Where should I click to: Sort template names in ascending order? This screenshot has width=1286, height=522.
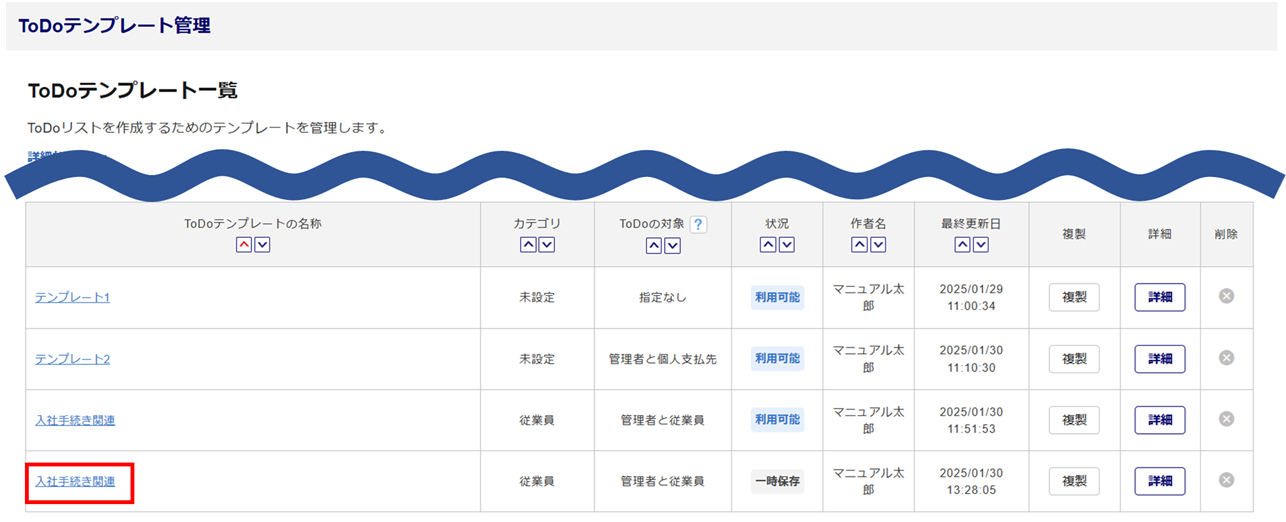tap(244, 245)
